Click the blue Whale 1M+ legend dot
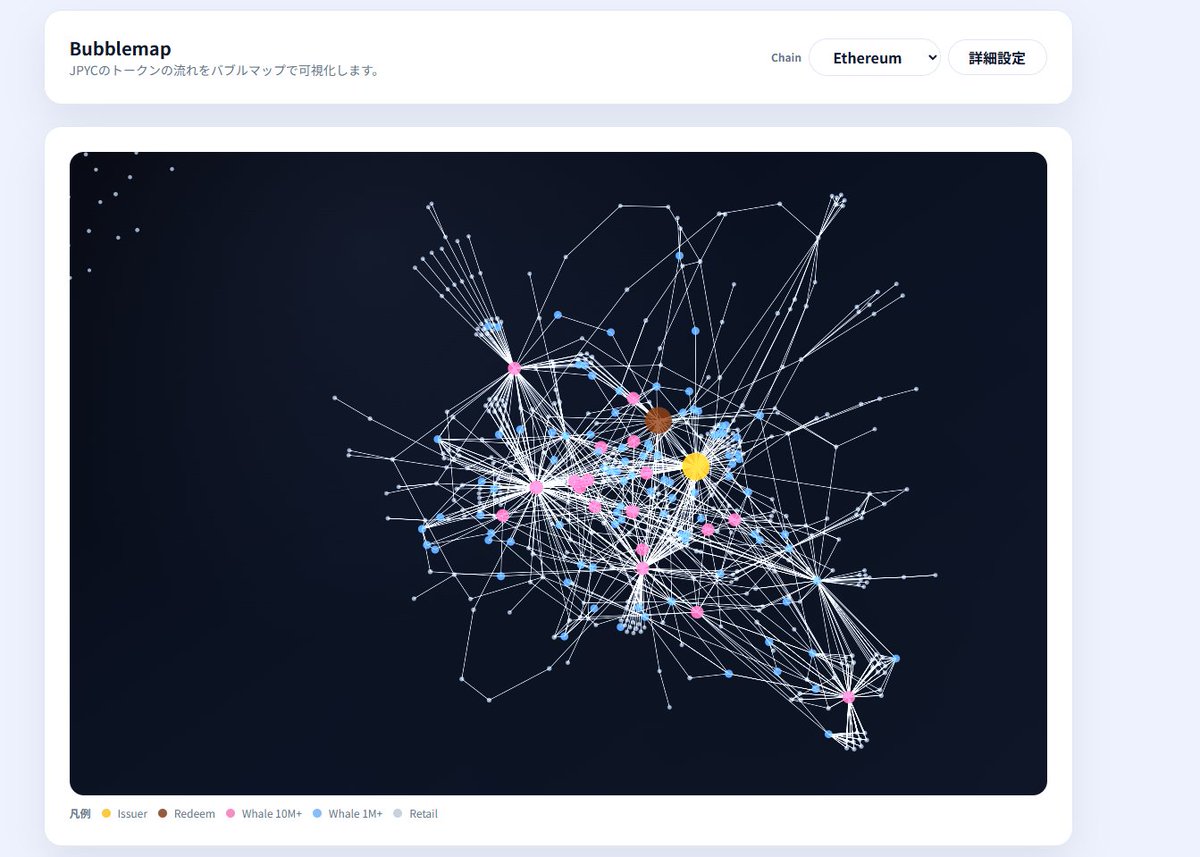 click(318, 814)
